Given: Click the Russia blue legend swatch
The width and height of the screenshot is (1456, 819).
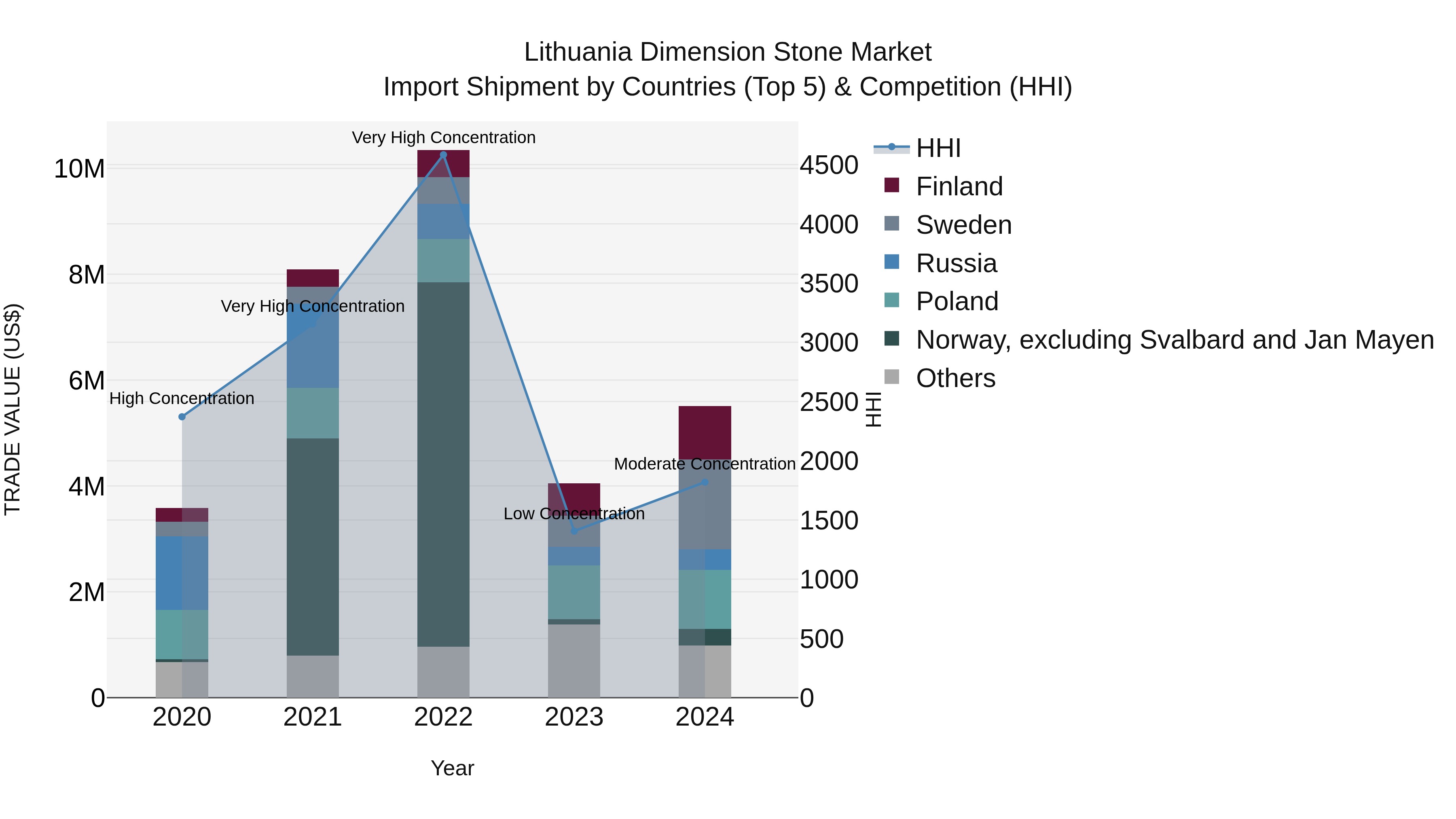Looking at the screenshot, I should click(x=892, y=262).
